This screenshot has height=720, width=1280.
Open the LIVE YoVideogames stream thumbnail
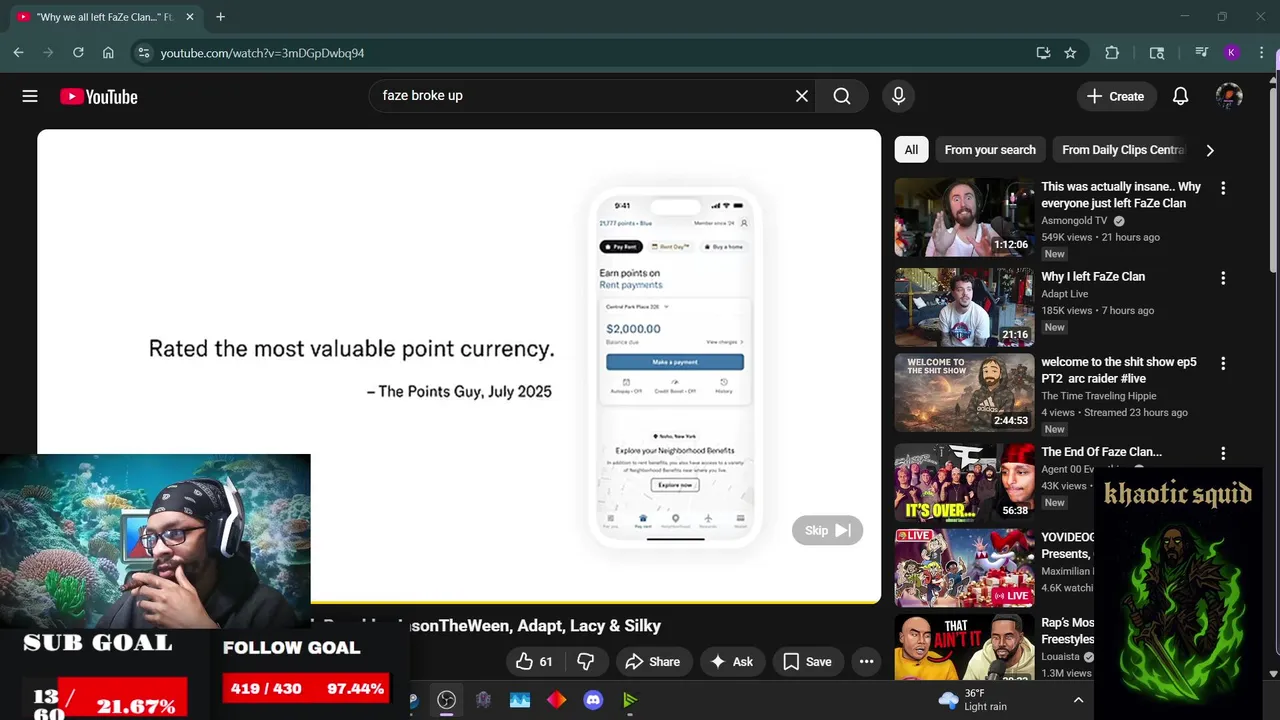pyautogui.click(x=964, y=568)
